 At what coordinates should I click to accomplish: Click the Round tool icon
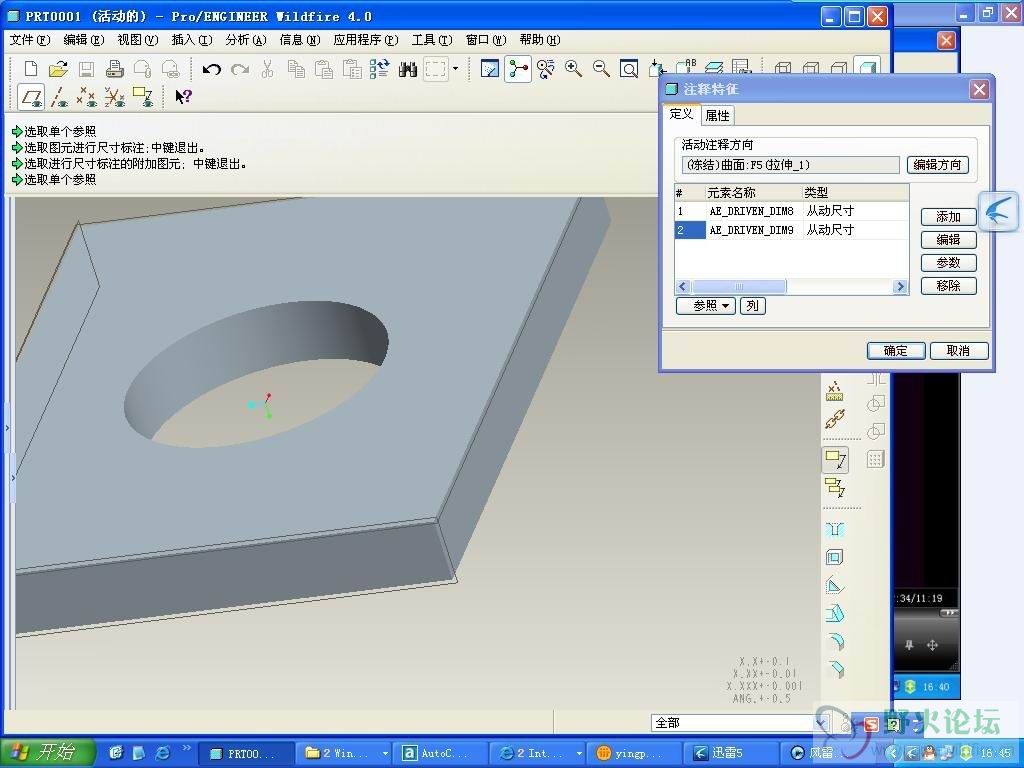(x=835, y=641)
